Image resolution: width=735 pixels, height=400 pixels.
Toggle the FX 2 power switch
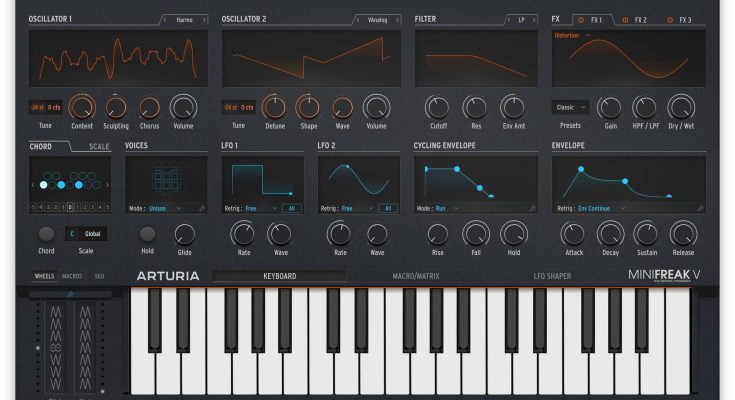[626, 20]
